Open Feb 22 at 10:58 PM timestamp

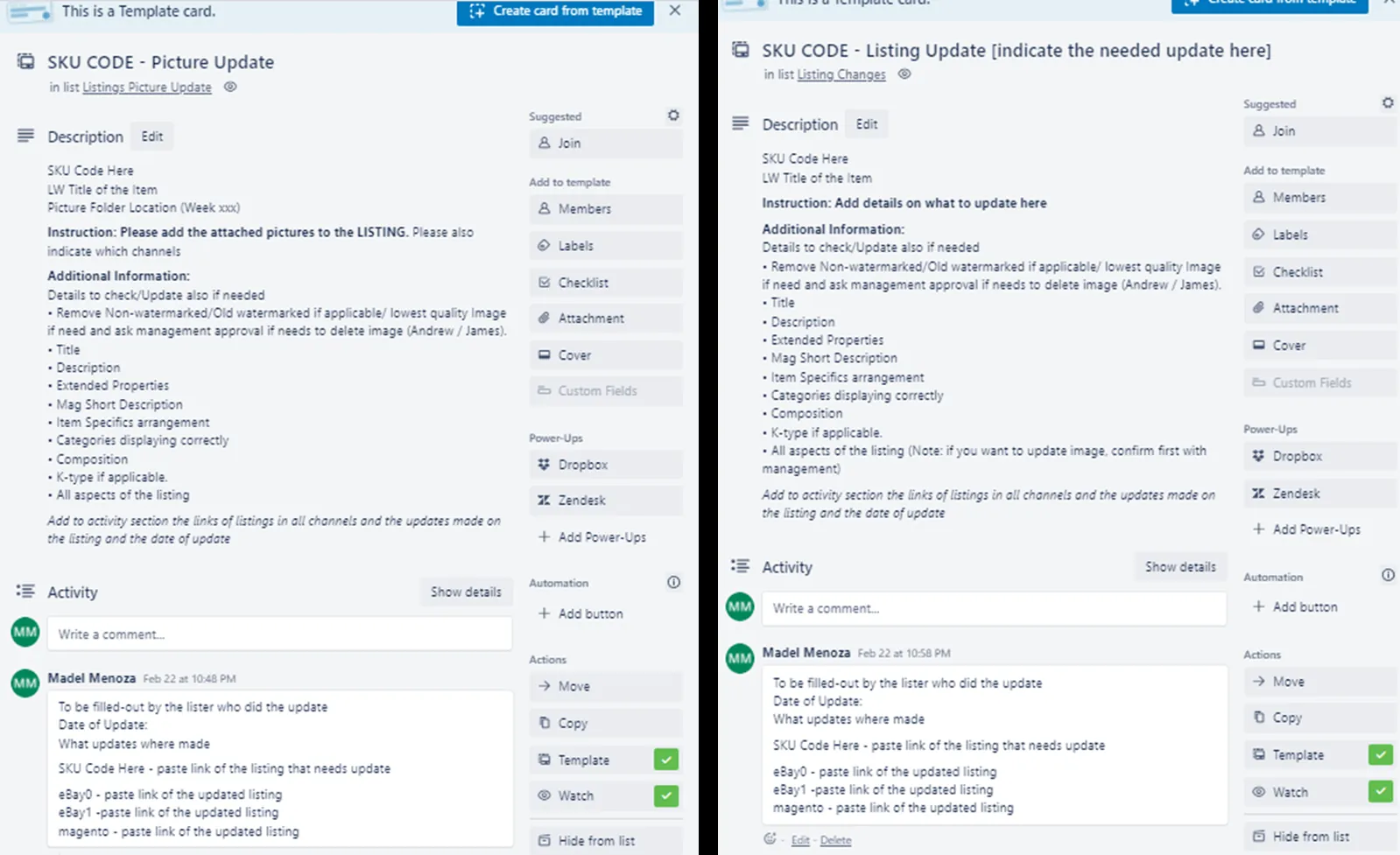(904, 654)
